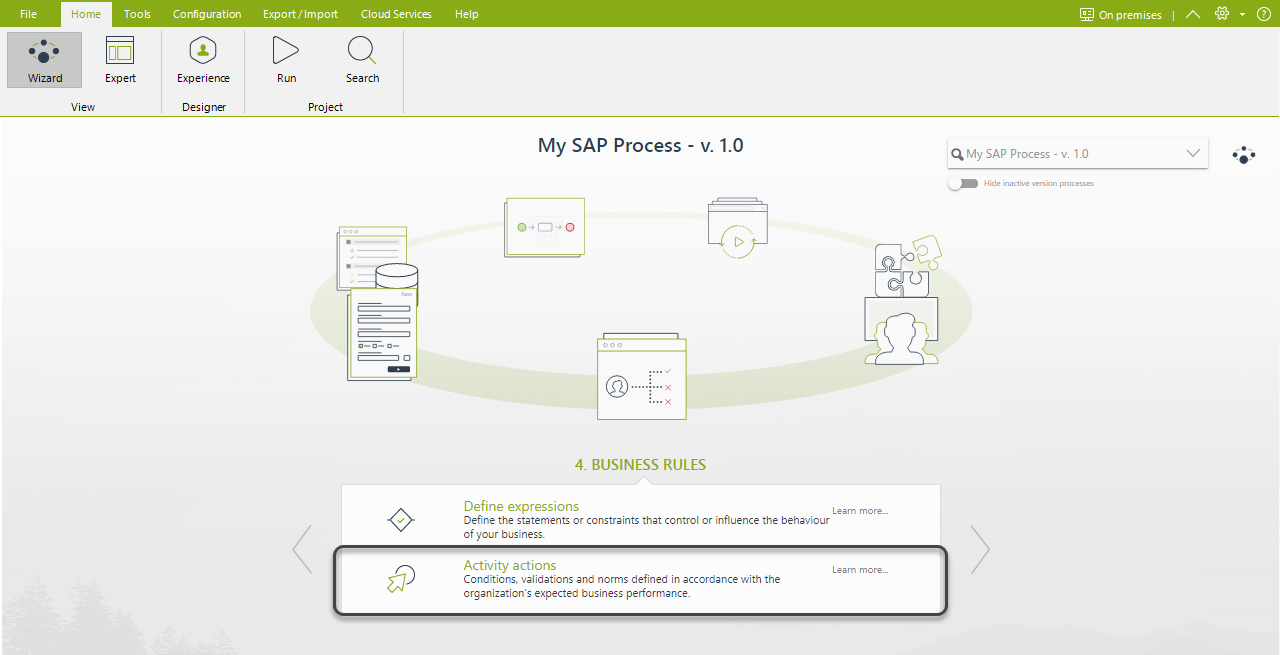Click Learn more for Define expressions

coord(860,511)
